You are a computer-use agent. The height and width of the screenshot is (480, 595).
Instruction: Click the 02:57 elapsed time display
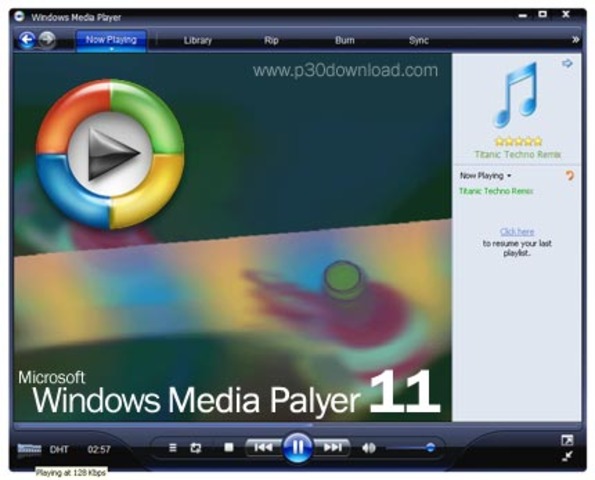pyautogui.click(x=99, y=450)
